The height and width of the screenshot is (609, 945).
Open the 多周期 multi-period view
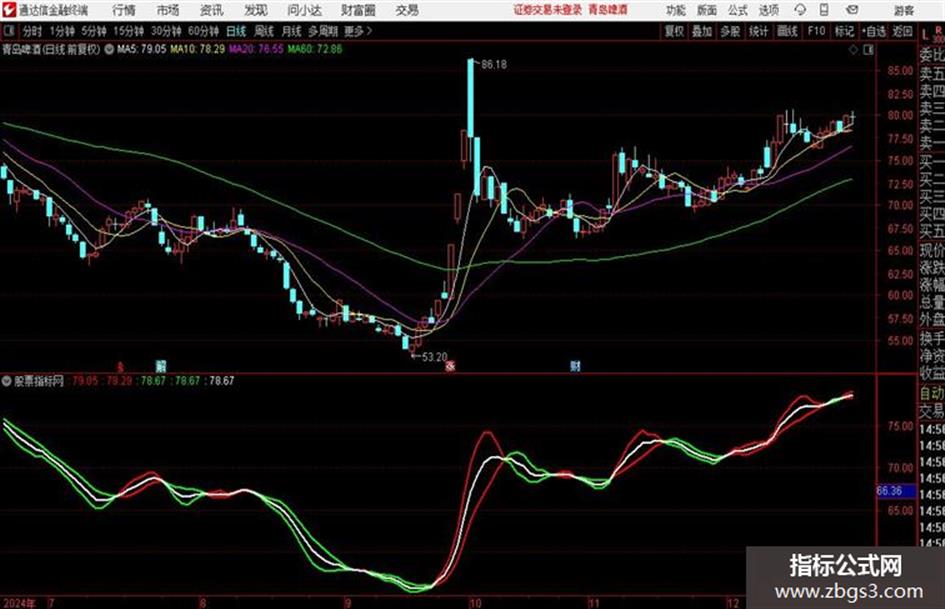[323, 31]
